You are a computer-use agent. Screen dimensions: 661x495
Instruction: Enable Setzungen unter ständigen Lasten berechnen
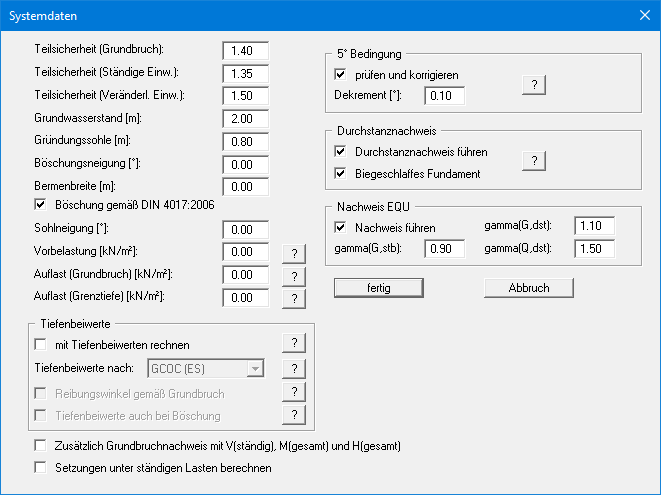tap(41, 467)
